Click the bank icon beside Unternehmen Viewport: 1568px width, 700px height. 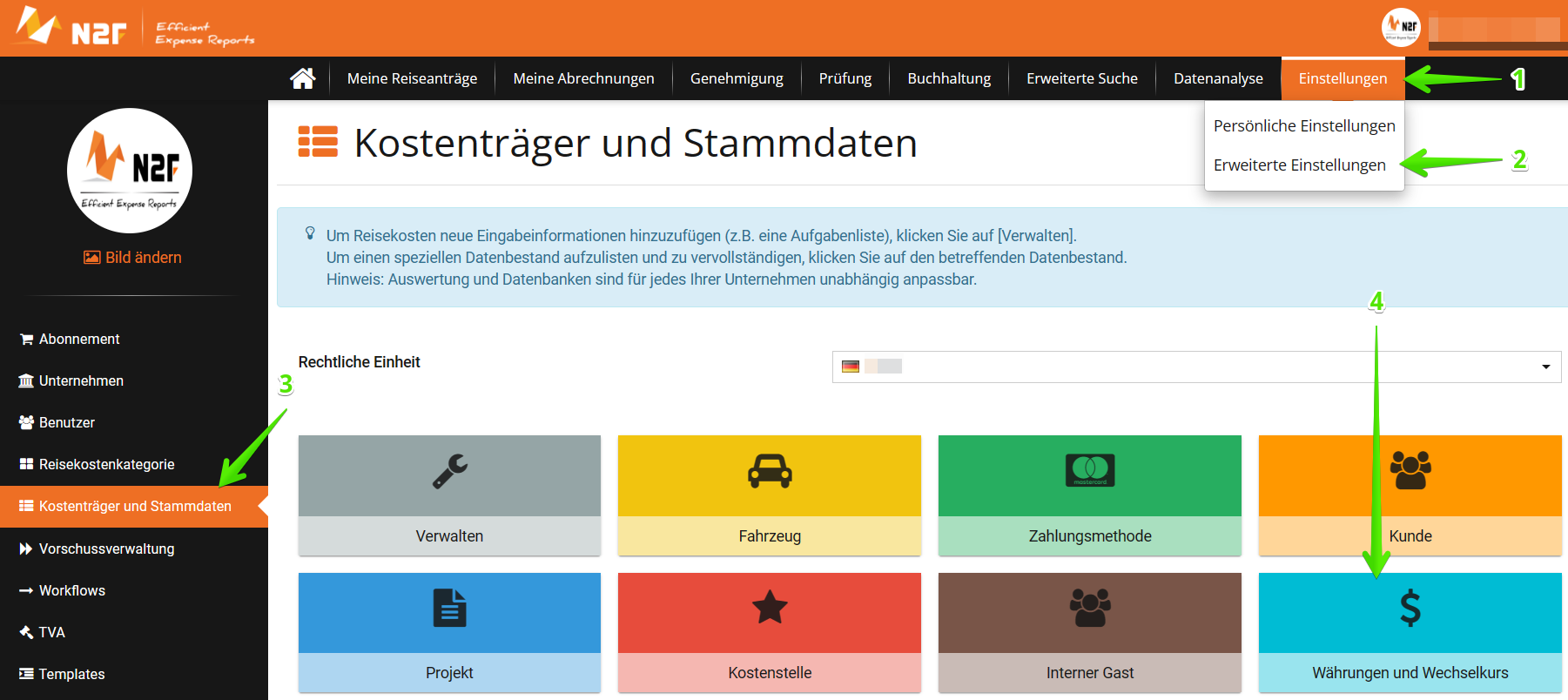coord(26,380)
